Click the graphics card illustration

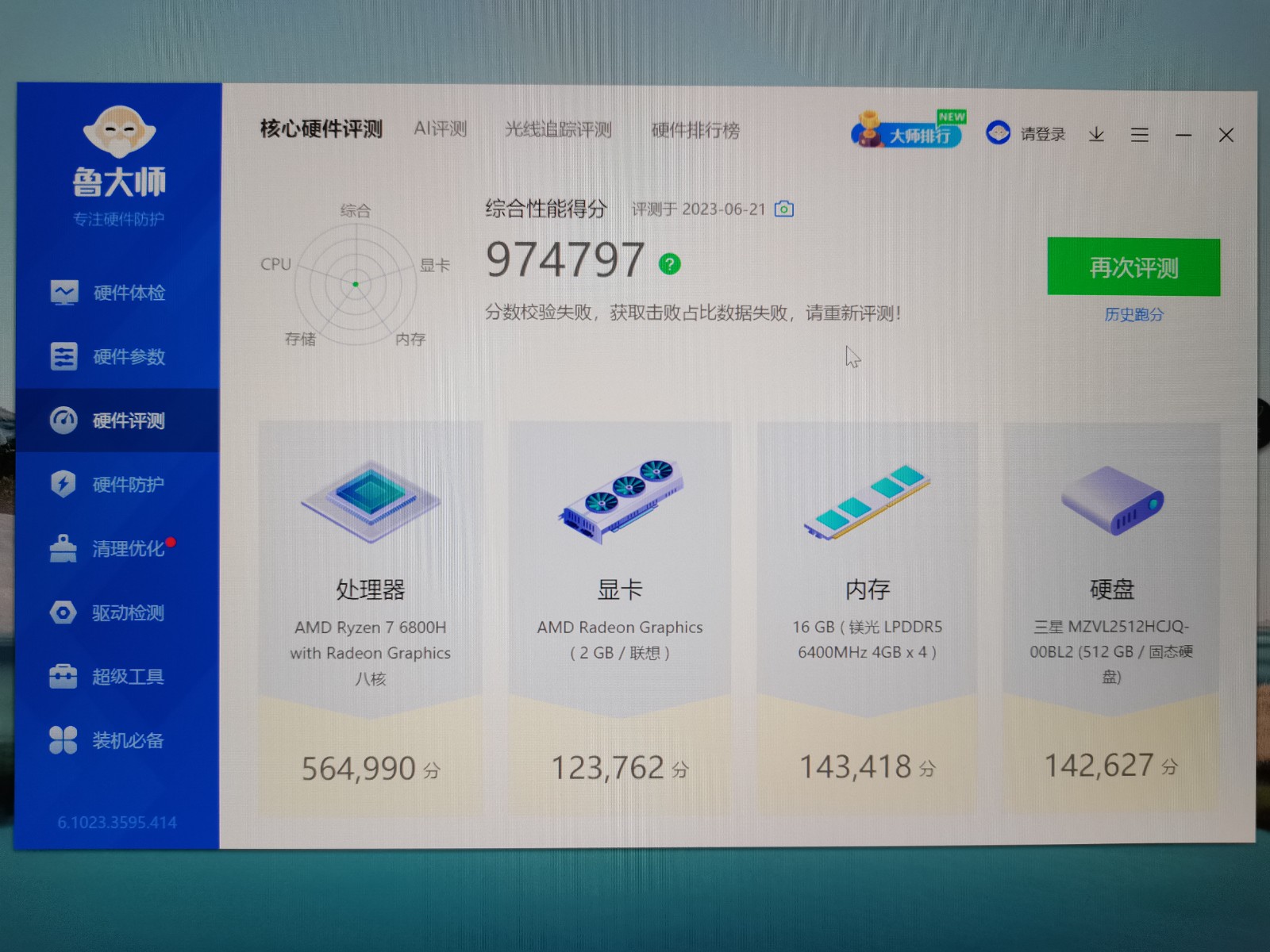(620, 501)
